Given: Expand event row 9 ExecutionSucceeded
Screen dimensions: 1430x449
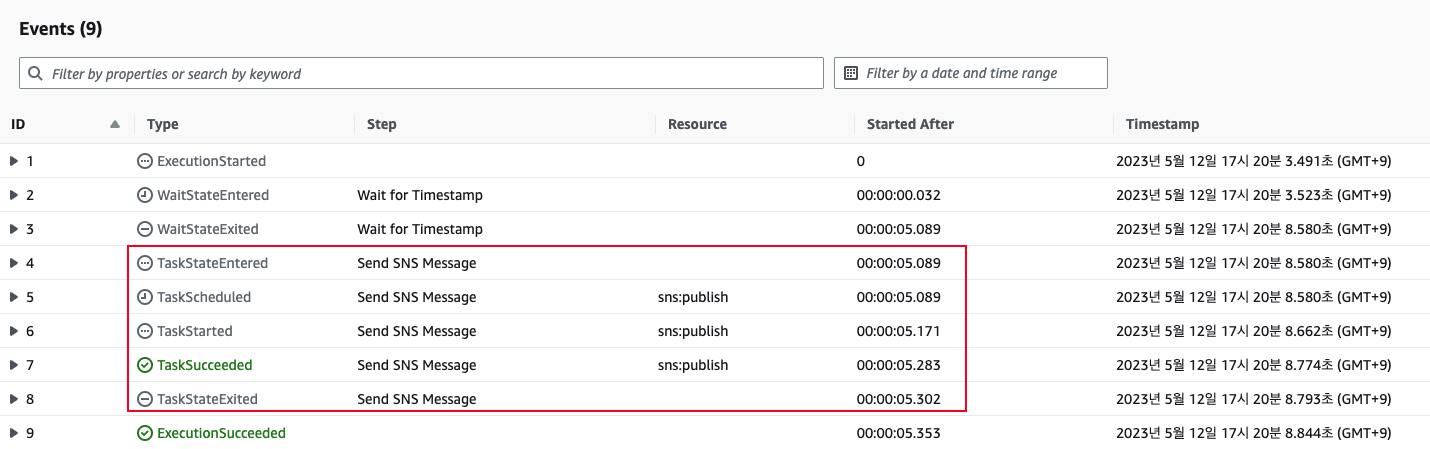Looking at the screenshot, I should [14, 433].
